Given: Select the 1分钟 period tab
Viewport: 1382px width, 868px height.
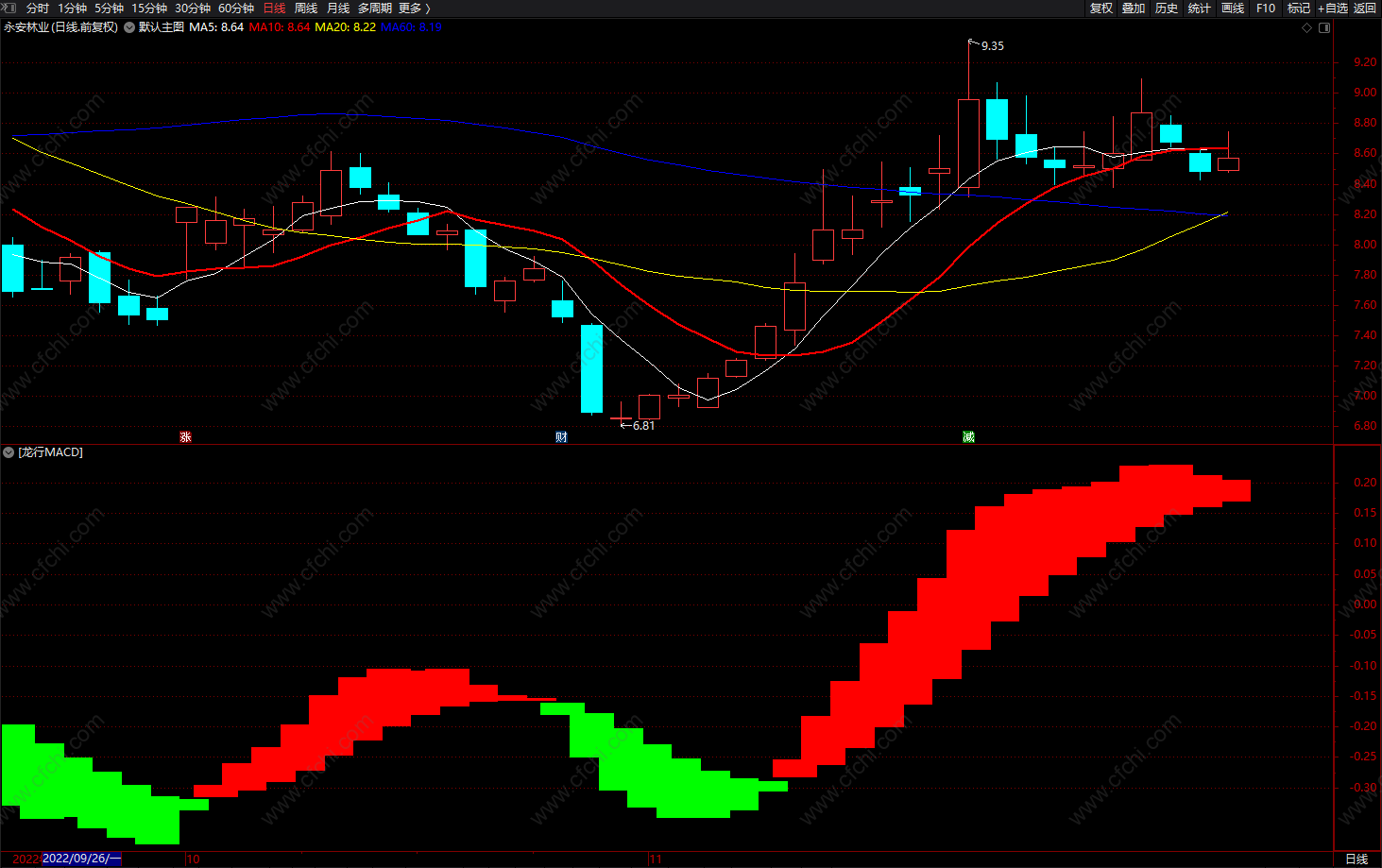Looking at the screenshot, I should pos(72,8).
